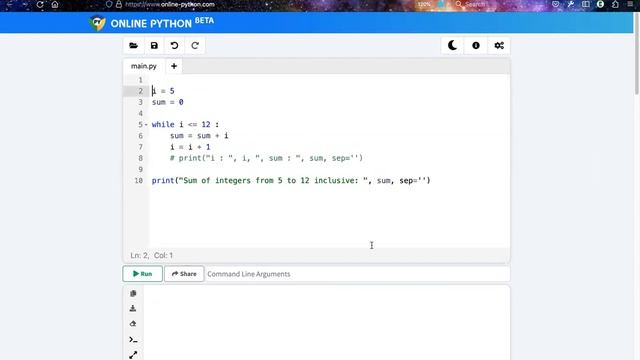Click the final print statement line

pyautogui.click(x=291, y=180)
